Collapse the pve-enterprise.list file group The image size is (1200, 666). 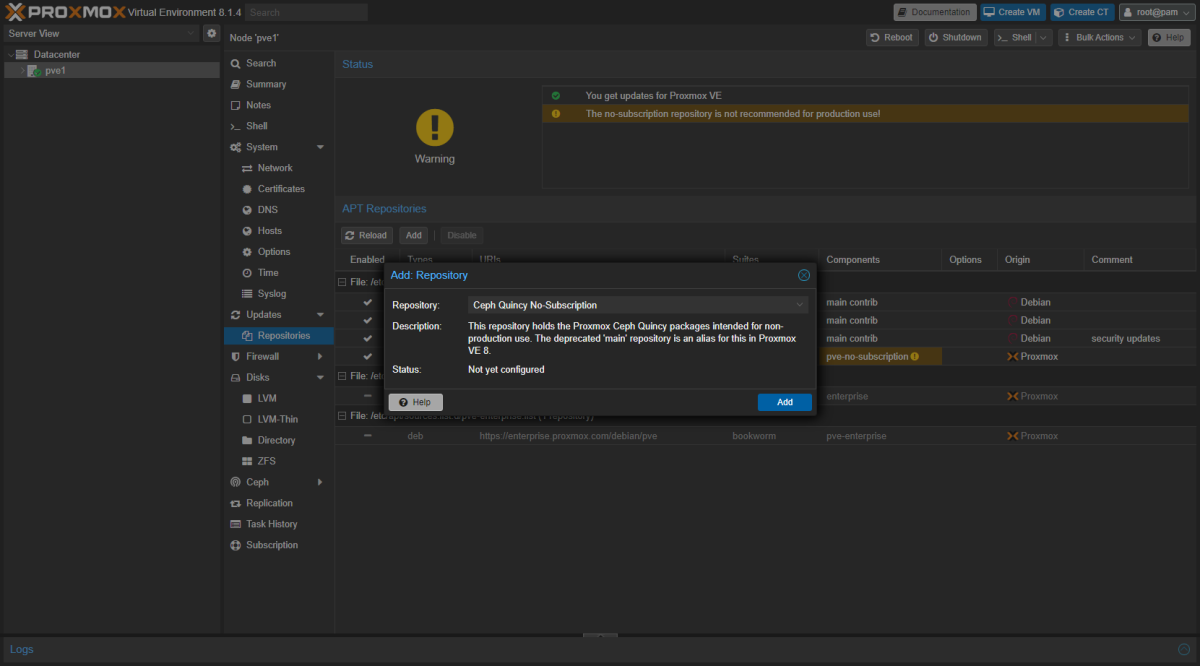tap(343, 415)
